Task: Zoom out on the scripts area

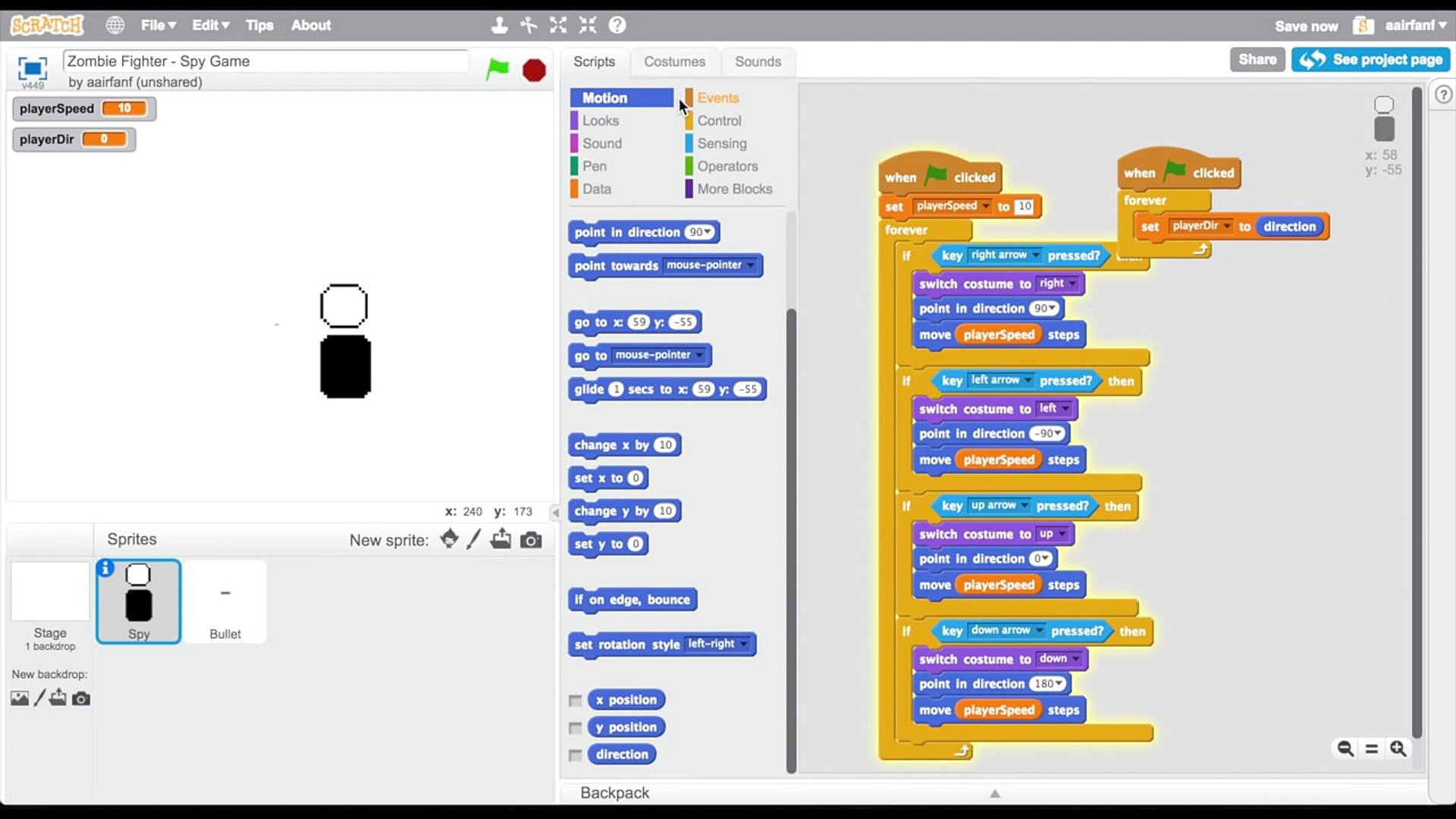Action: 1345,748
